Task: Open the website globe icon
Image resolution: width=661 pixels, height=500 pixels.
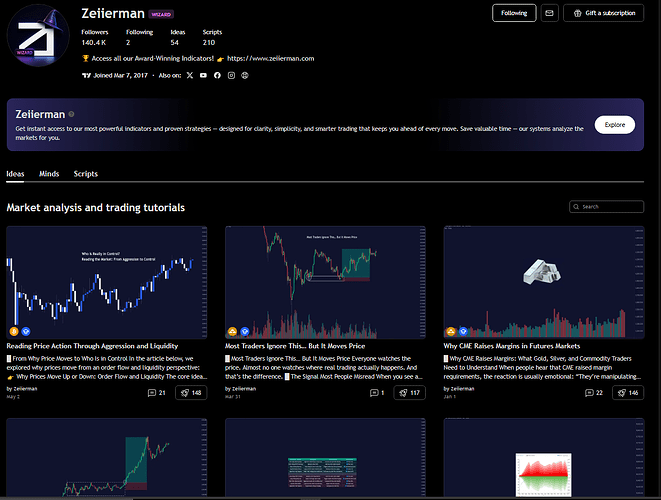Action: tap(245, 75)
